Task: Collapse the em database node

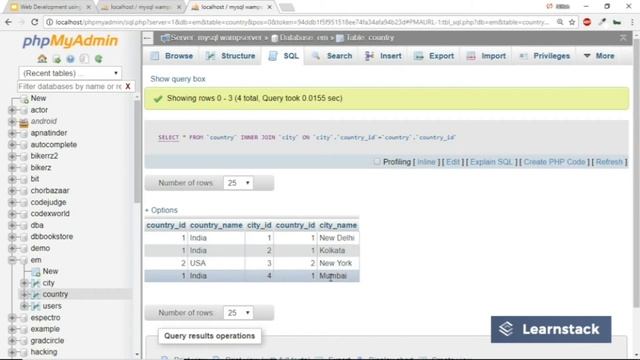Action: point(11,260)
